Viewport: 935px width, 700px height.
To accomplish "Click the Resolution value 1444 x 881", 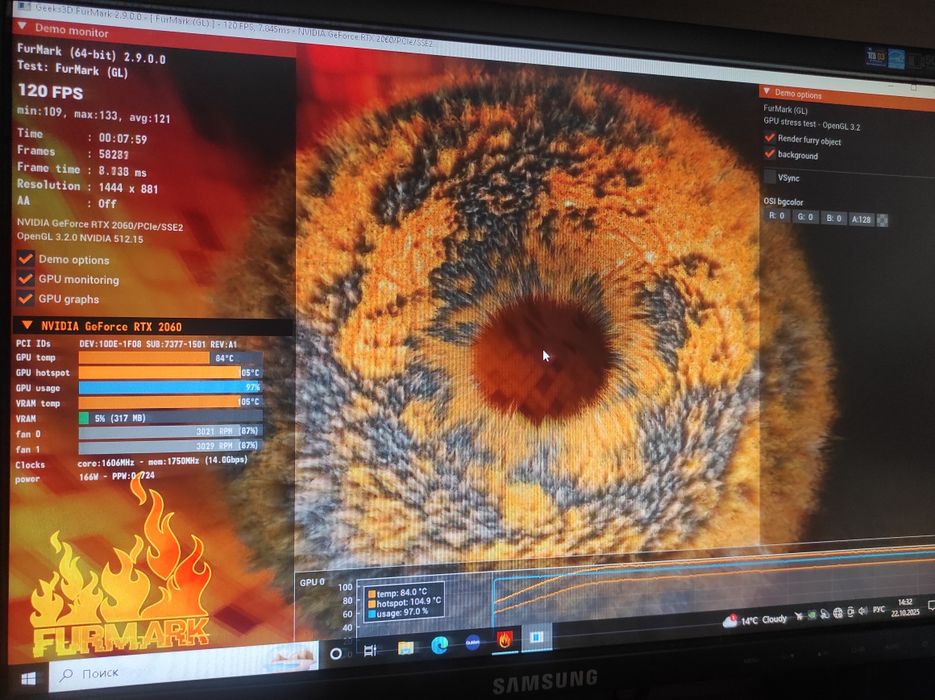I will 128,188.
